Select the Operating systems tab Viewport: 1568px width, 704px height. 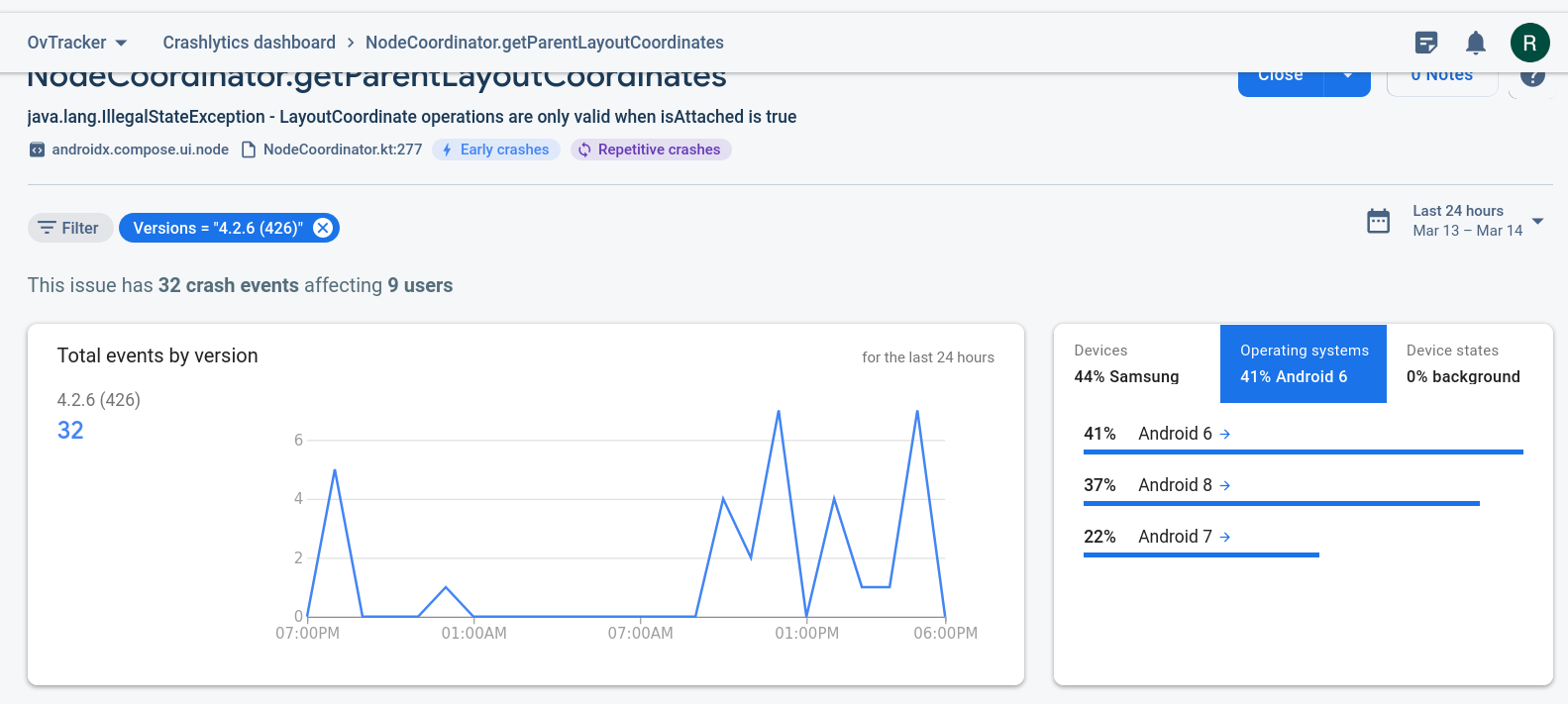[x=1303, y=363]
